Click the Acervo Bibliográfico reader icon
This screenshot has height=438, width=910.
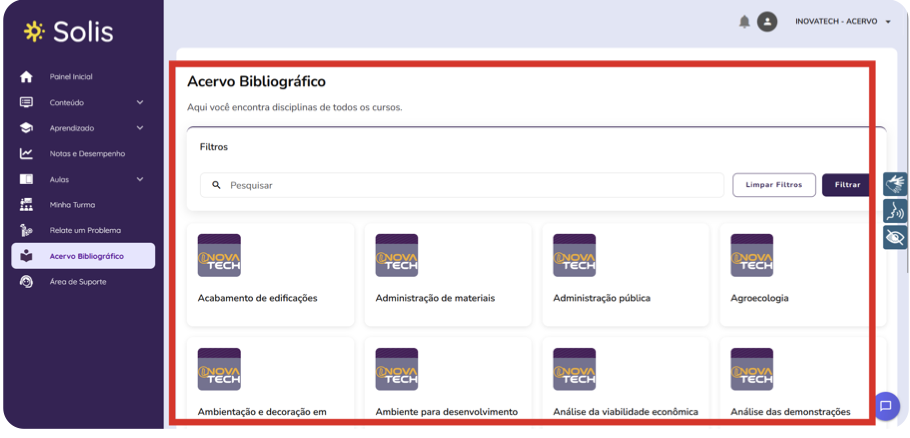point(26,256)
